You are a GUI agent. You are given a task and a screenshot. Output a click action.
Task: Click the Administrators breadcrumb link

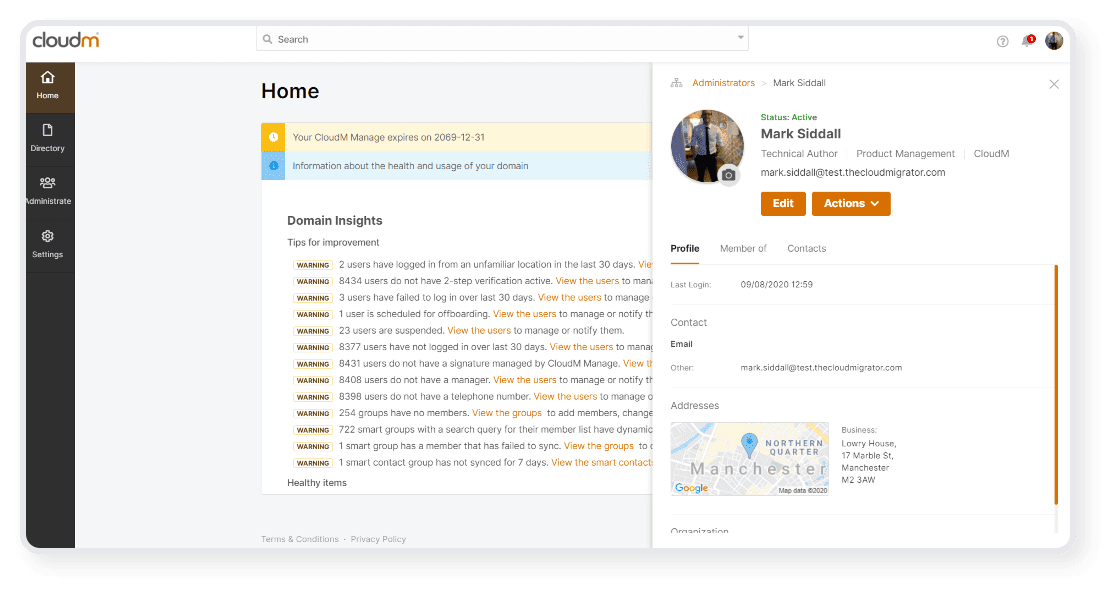click(x=723, y=83)
